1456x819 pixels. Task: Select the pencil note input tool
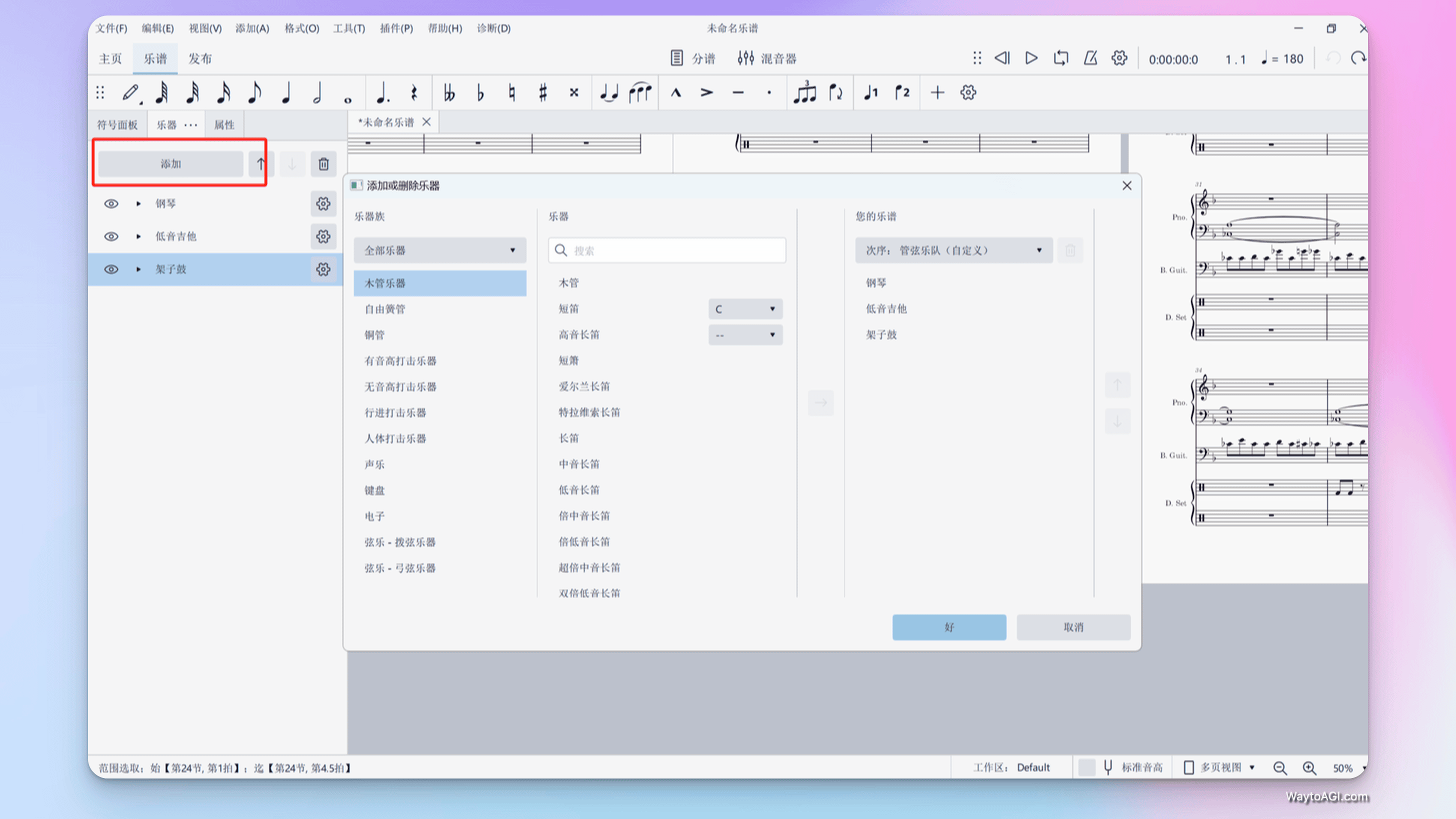click(131, 92)
